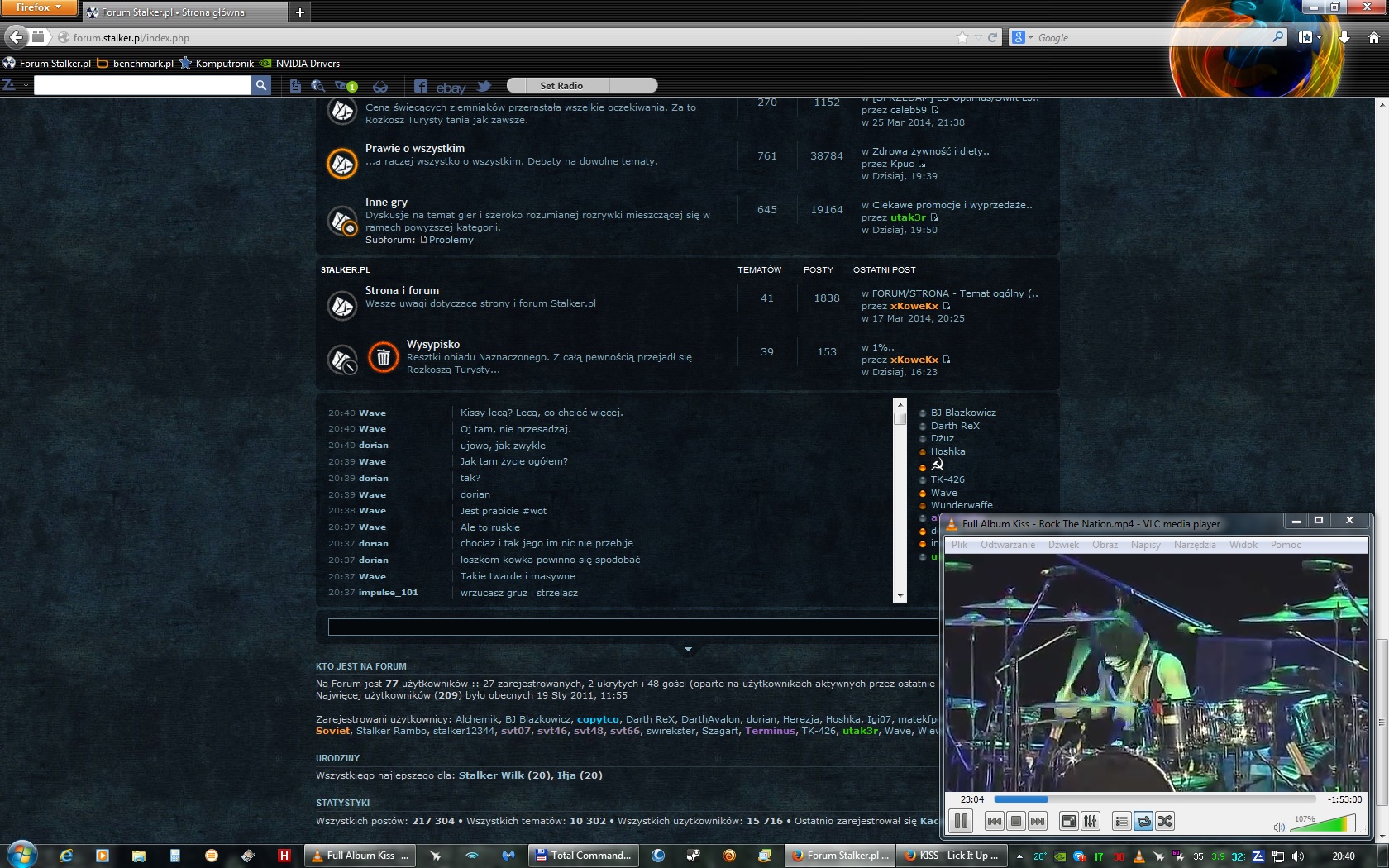The height and width of the screenshot is (868, 1389).
Task: Open the VLC Narzędzia menu
Action: 1195,545
